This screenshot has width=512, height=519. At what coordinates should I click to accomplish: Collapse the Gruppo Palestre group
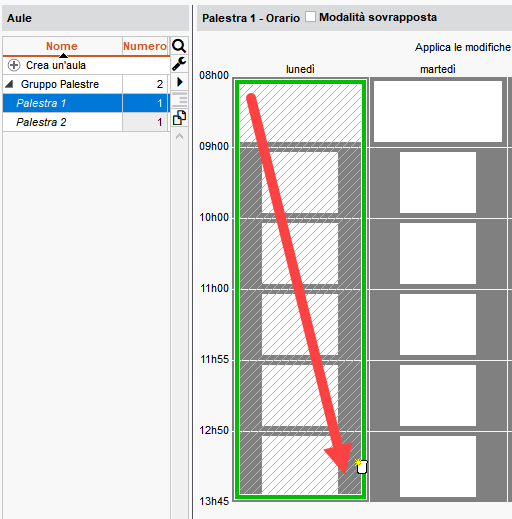[9, 84]
